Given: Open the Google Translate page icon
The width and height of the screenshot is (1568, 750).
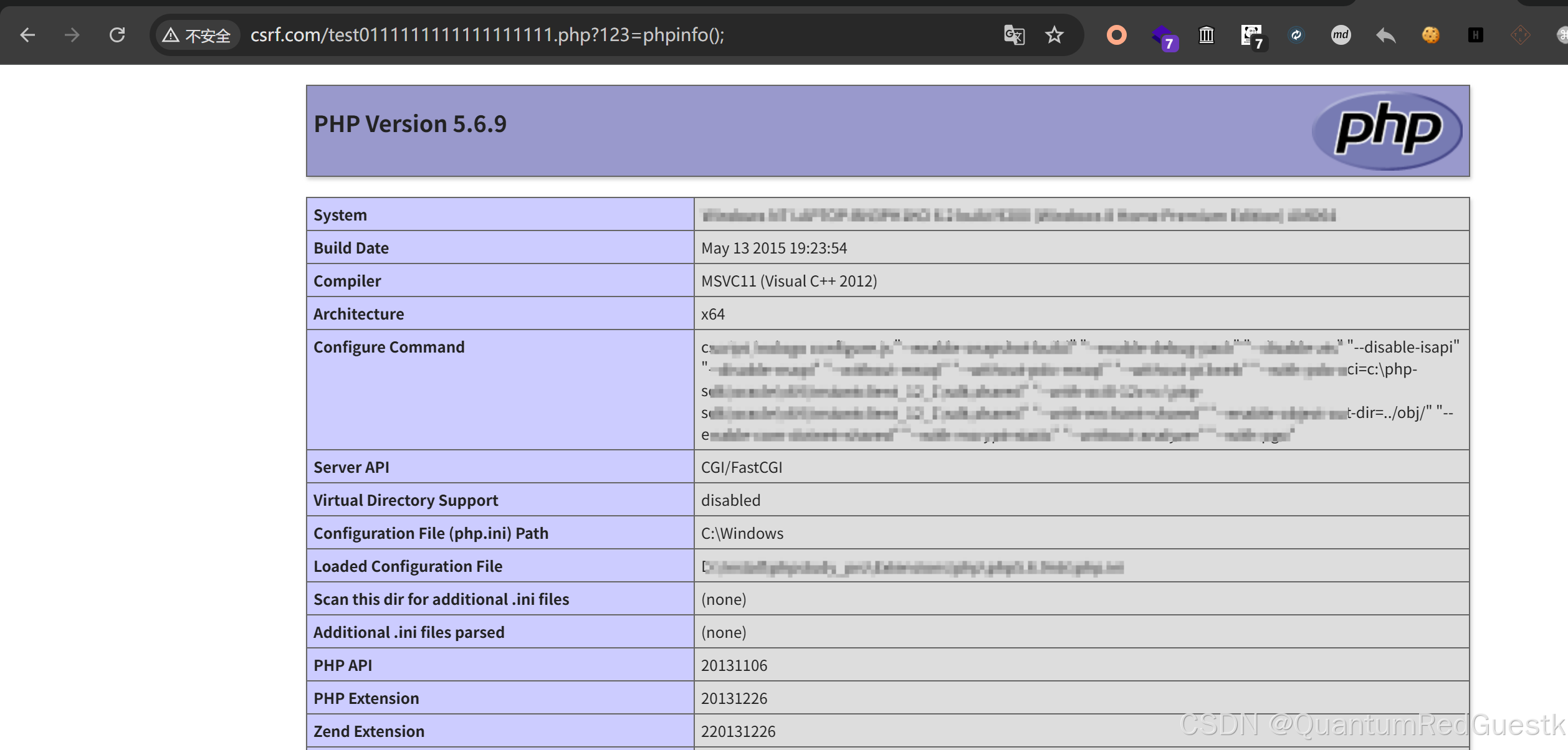Looking at the screenshot, I should [1014, 35].
